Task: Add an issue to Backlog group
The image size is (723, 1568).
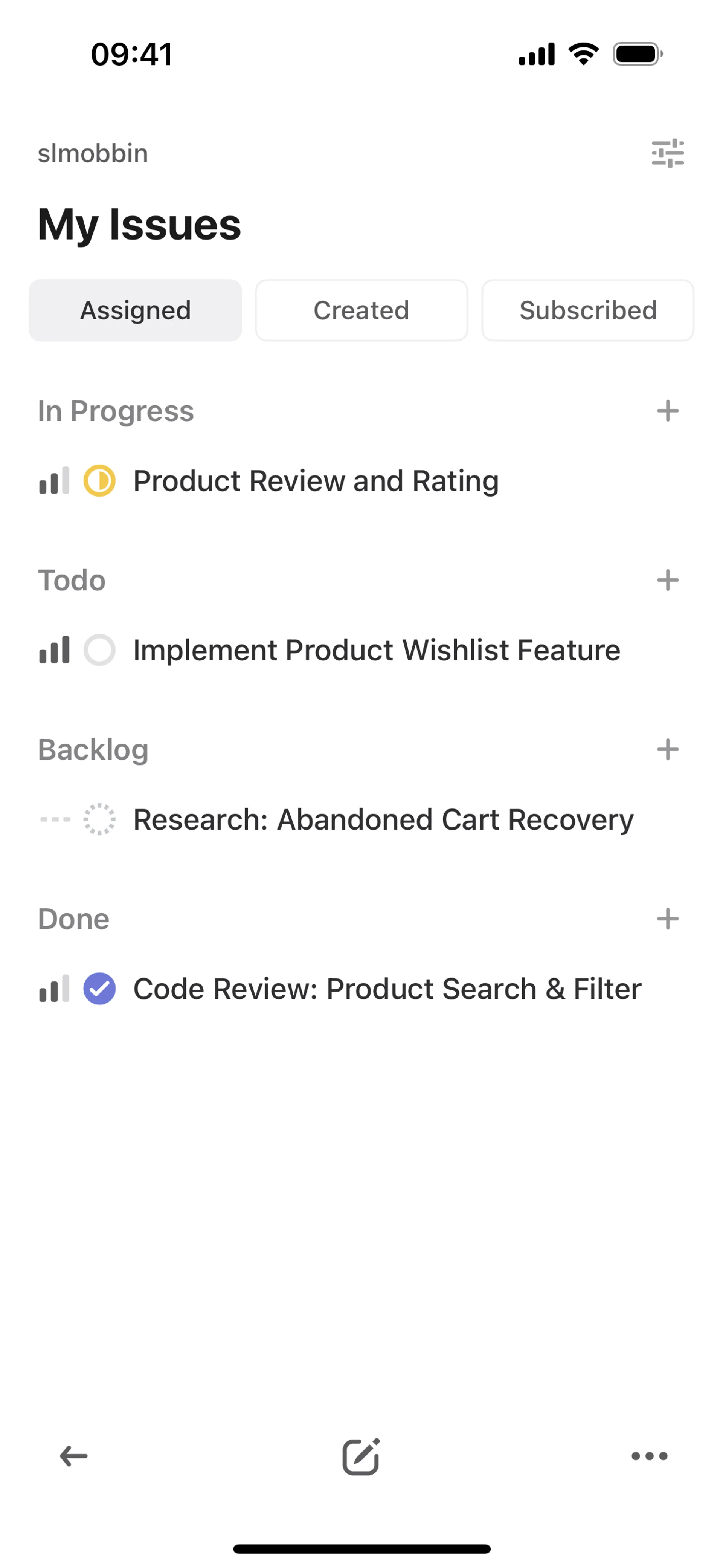Action: 668,749
